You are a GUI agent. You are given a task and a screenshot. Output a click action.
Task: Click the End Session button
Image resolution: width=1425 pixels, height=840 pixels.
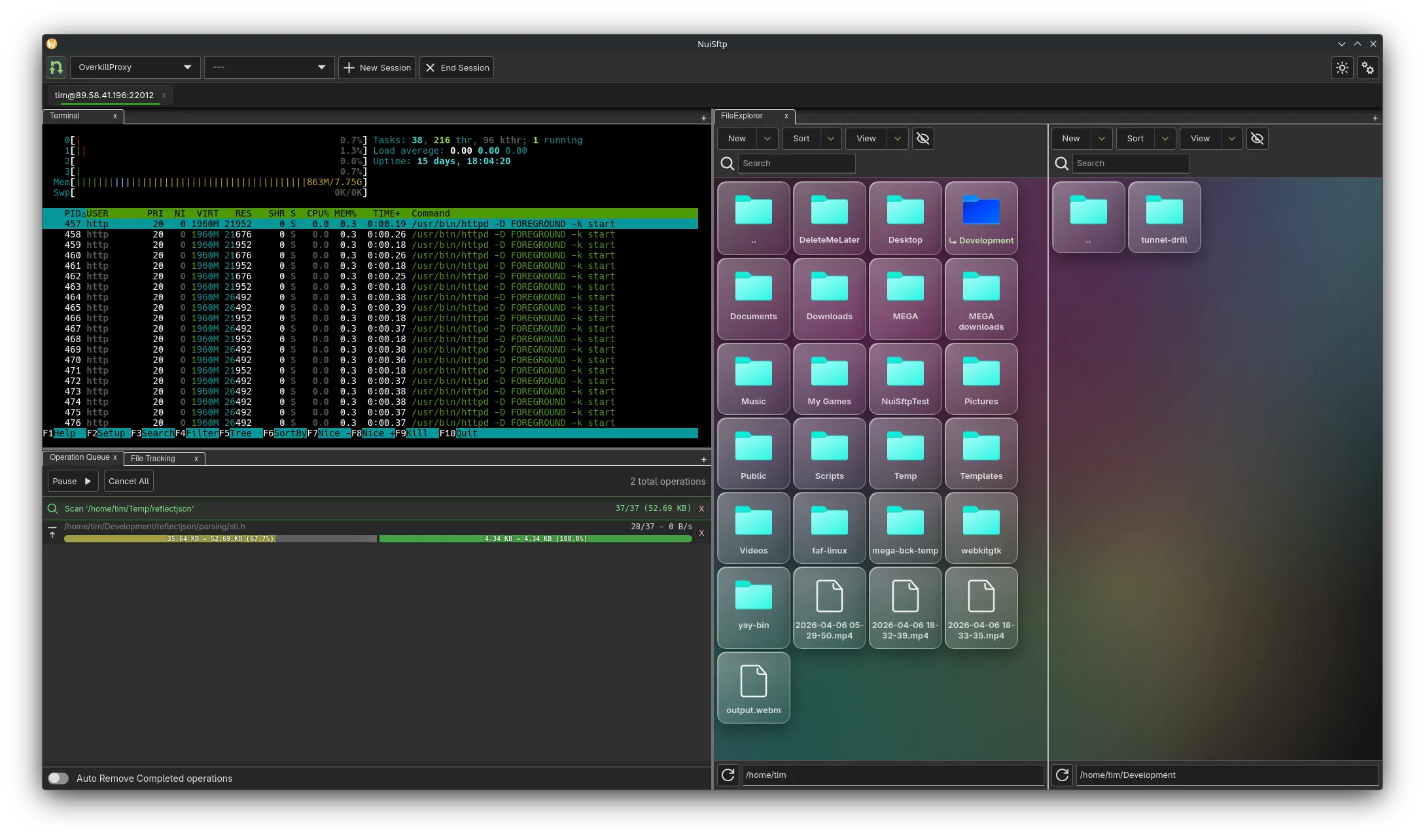[x=457, y=67]
